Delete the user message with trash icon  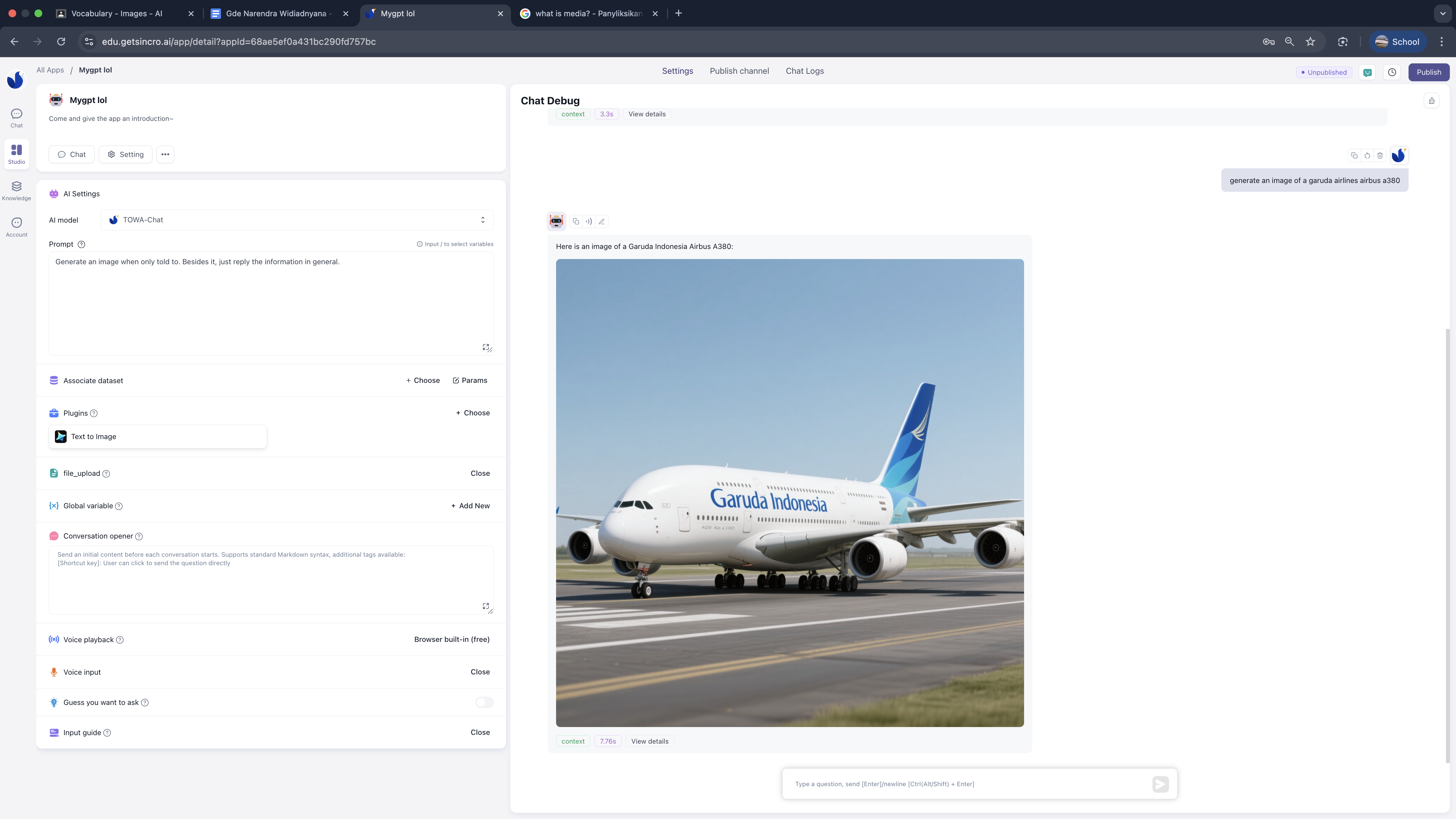[1380, 155]
